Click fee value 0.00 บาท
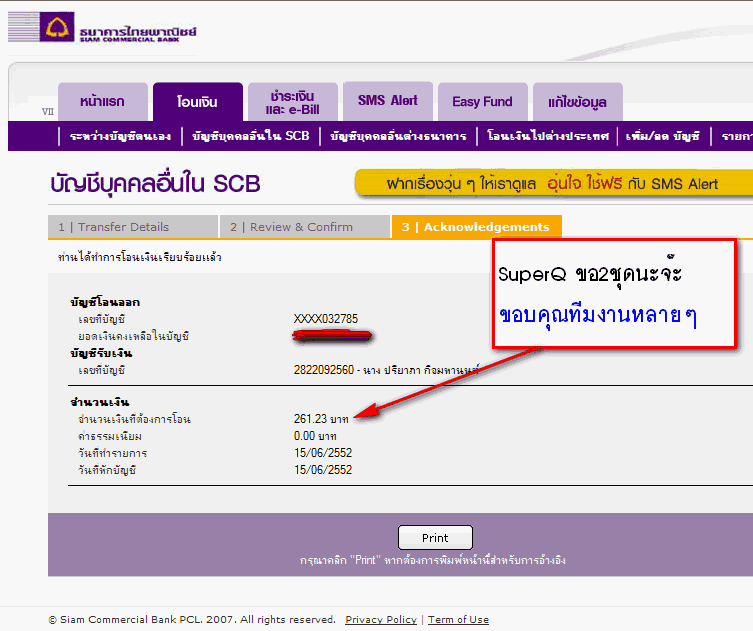Viewport: 753px width, 631px height. coord(315,436)
